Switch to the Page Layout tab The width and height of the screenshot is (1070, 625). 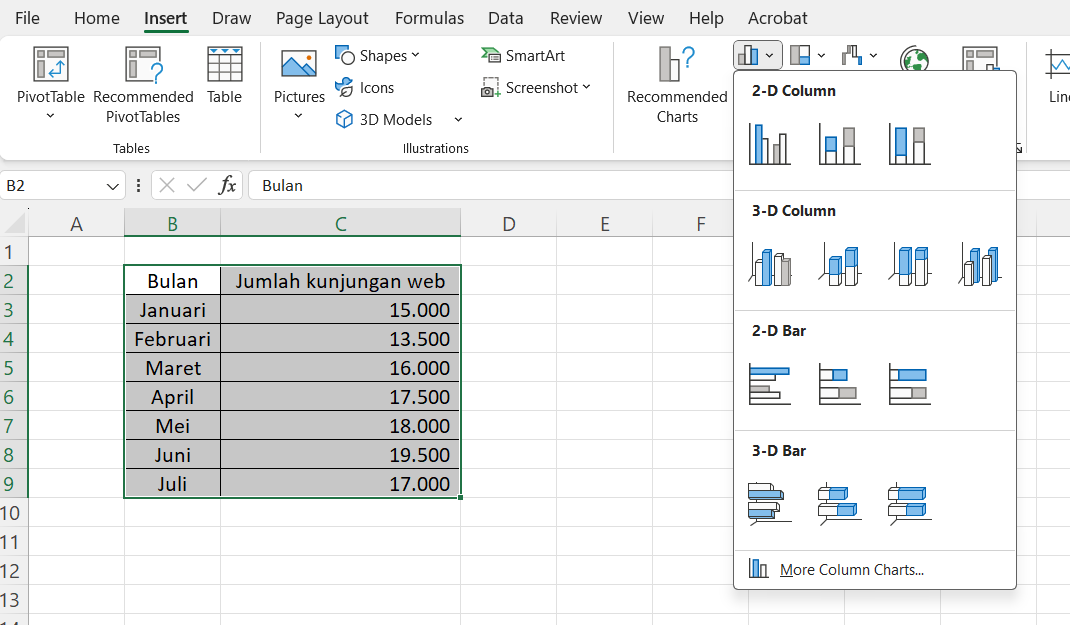coord(322,18)
